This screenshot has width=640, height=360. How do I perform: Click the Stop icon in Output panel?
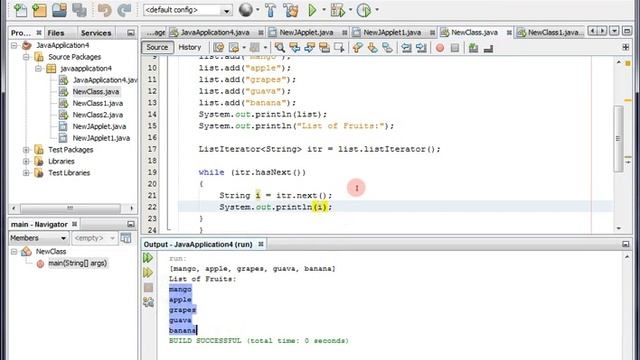pos(148,287)
